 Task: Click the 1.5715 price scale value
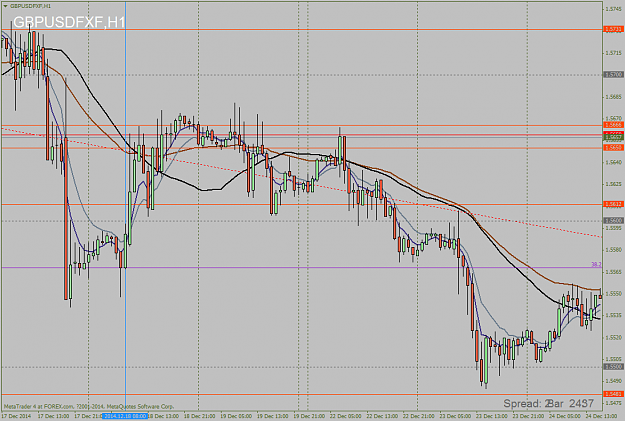pyautogui.click(x=613, y=53)
